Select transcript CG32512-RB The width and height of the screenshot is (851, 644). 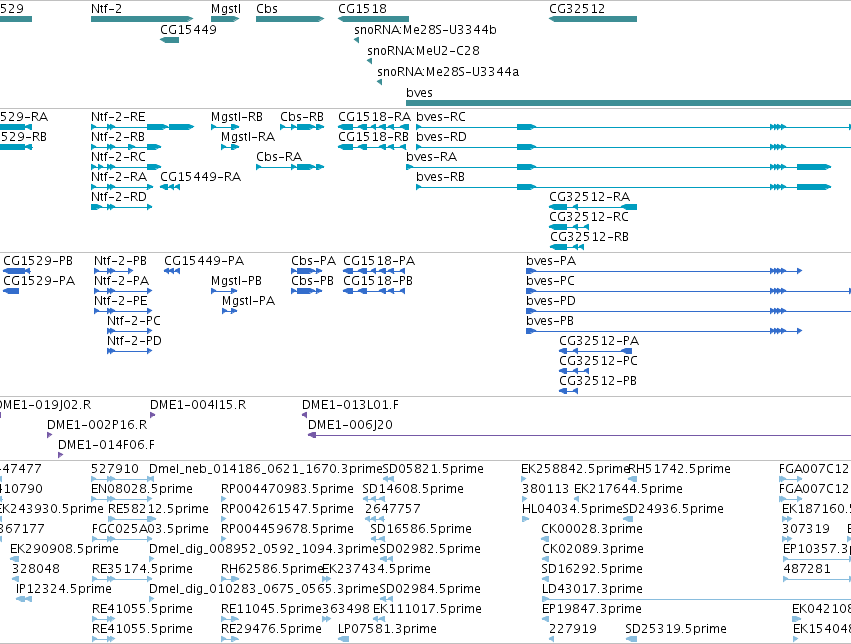(x=567, y=247)
